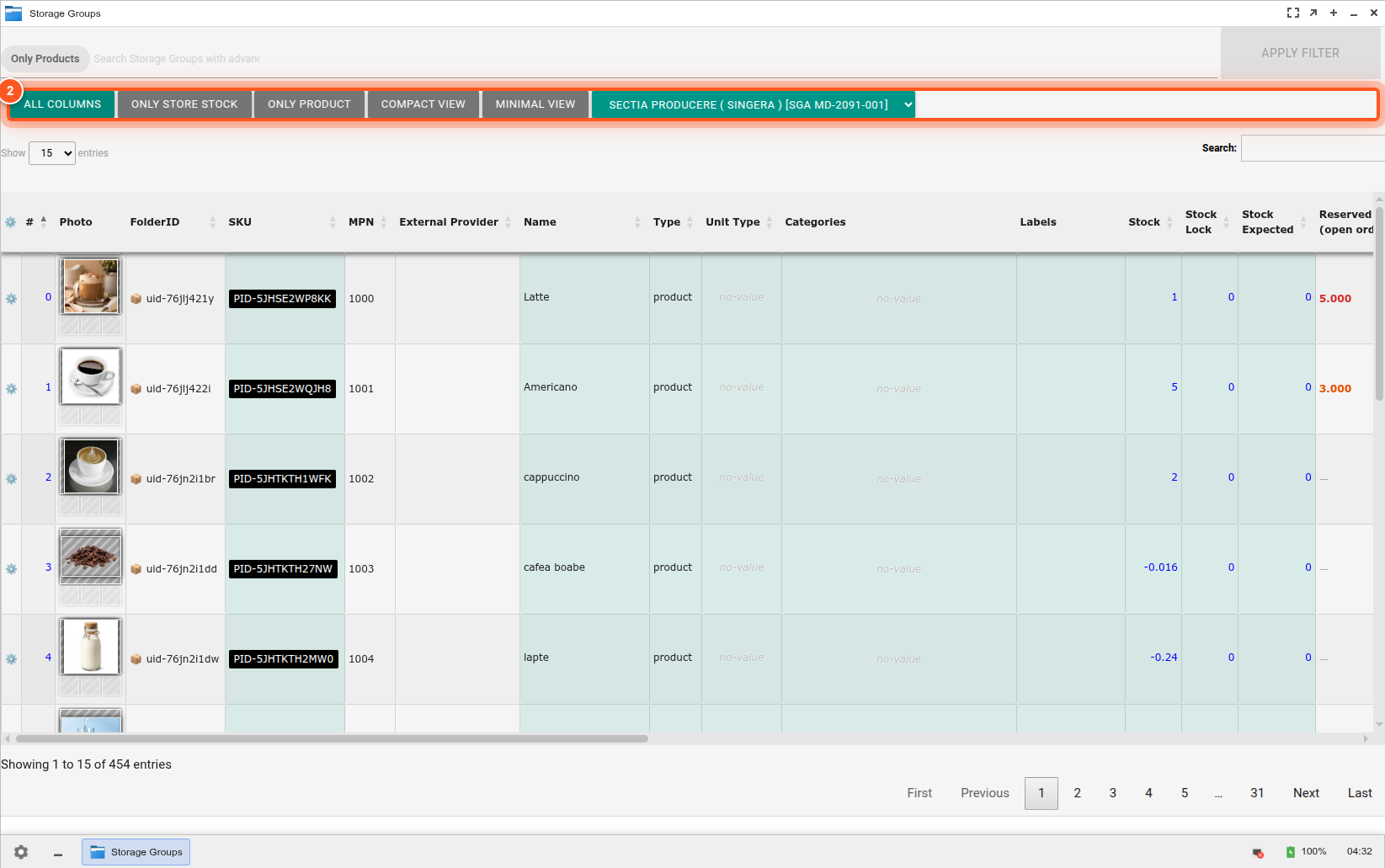Screen dimensions: 1385x868
Task: Click the gear icon on Americano row
Action: point(11,389)
